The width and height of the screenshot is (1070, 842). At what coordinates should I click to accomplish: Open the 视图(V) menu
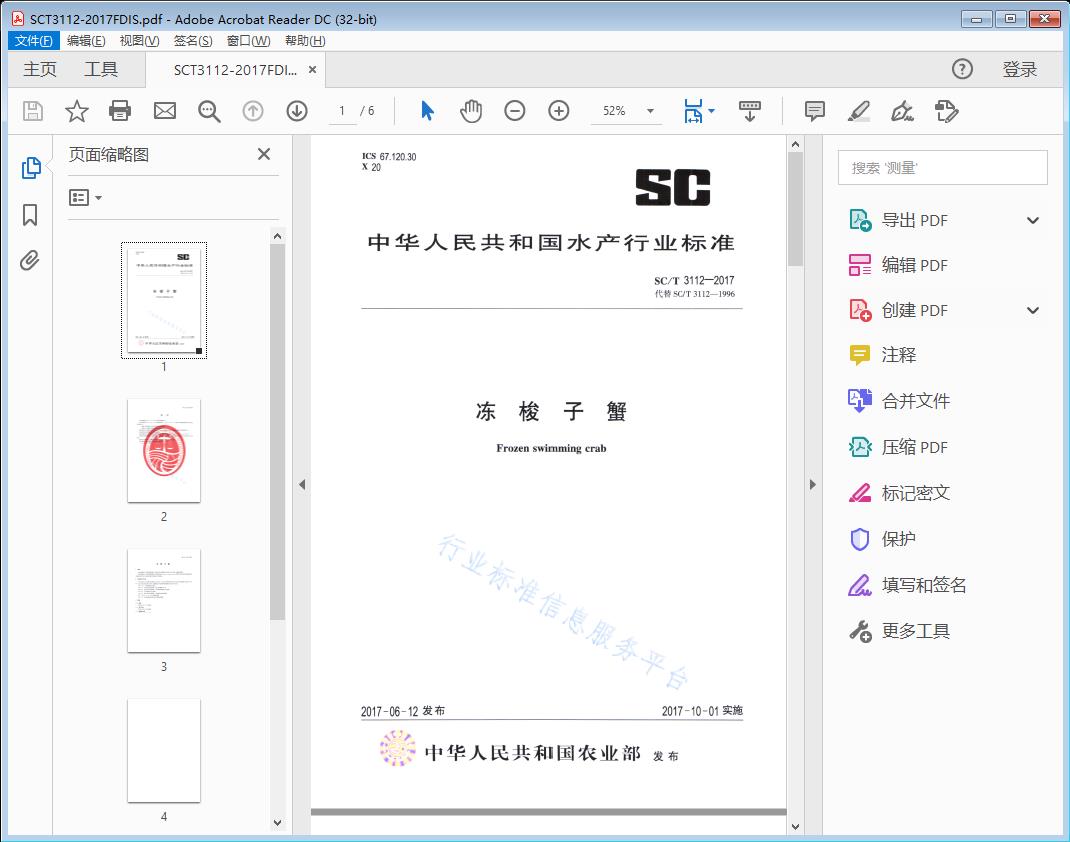point(139,41)
